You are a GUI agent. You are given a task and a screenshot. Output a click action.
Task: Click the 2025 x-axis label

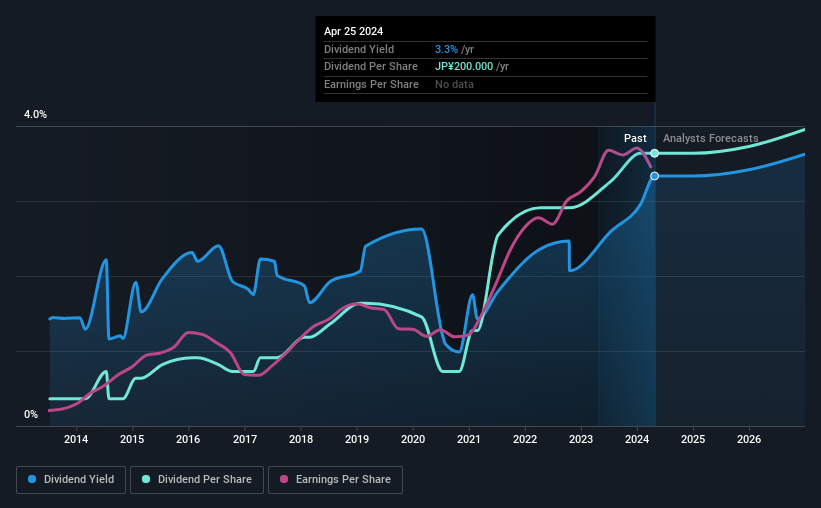693,439
